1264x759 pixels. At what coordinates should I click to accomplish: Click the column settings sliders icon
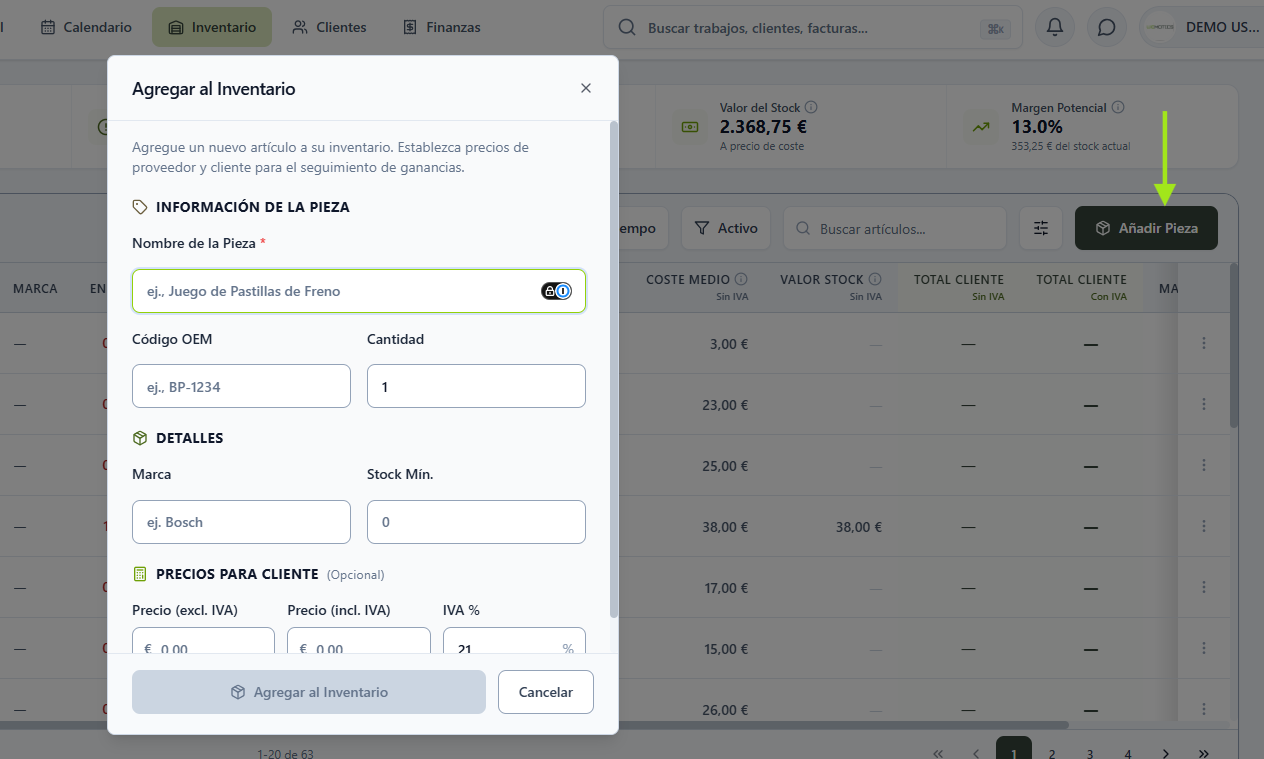(x=1041, y=228)
